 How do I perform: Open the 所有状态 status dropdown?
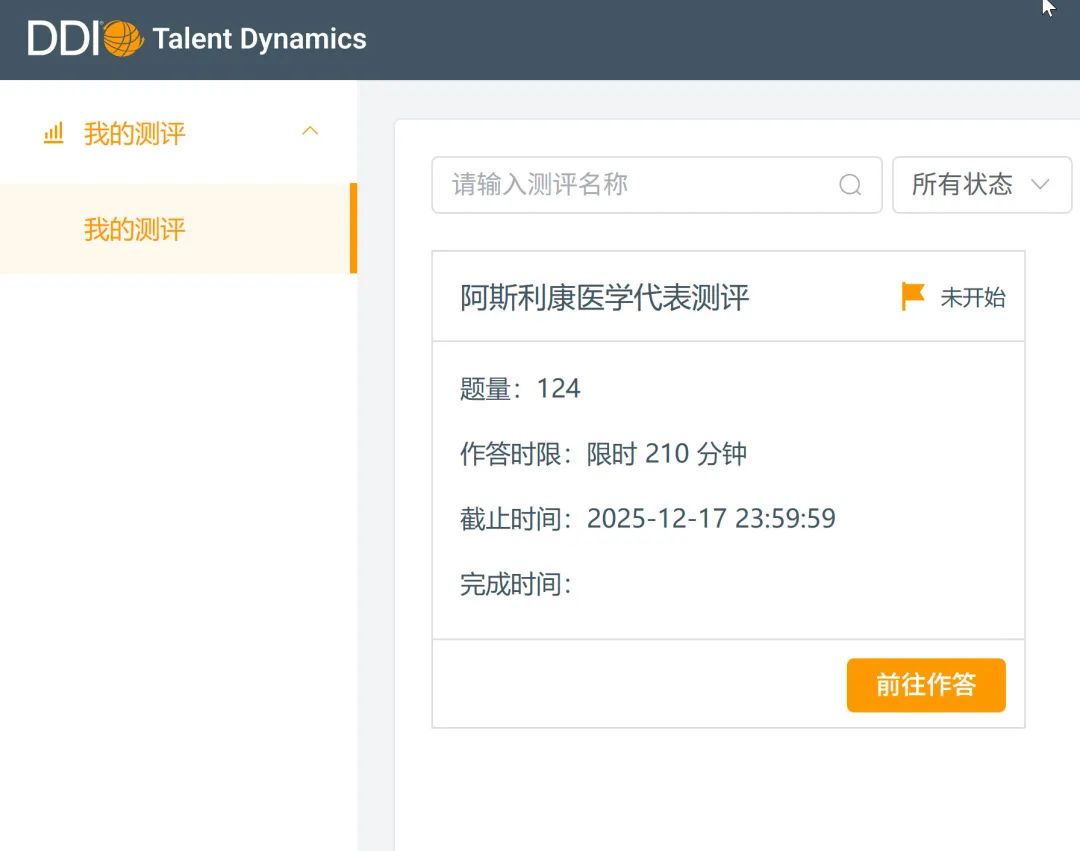point(982,185)
